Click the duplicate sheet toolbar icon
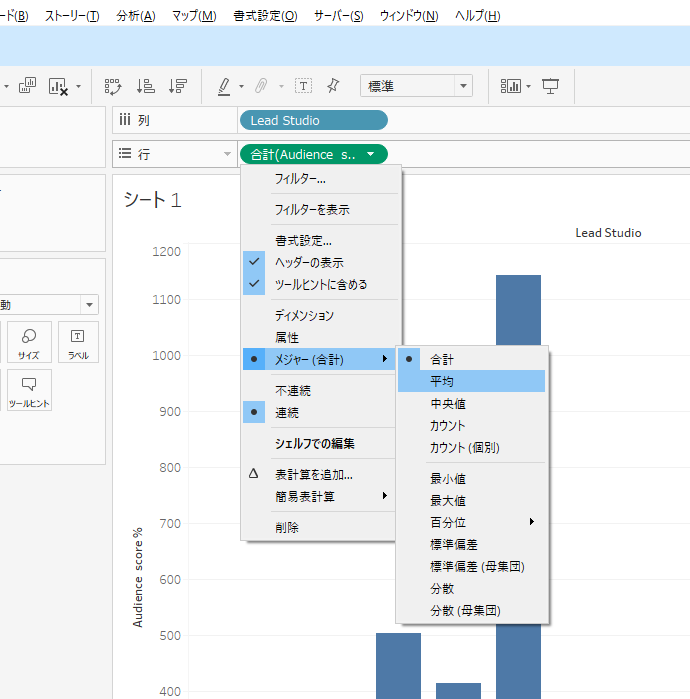690x699 pixels. tap(27, 86)
